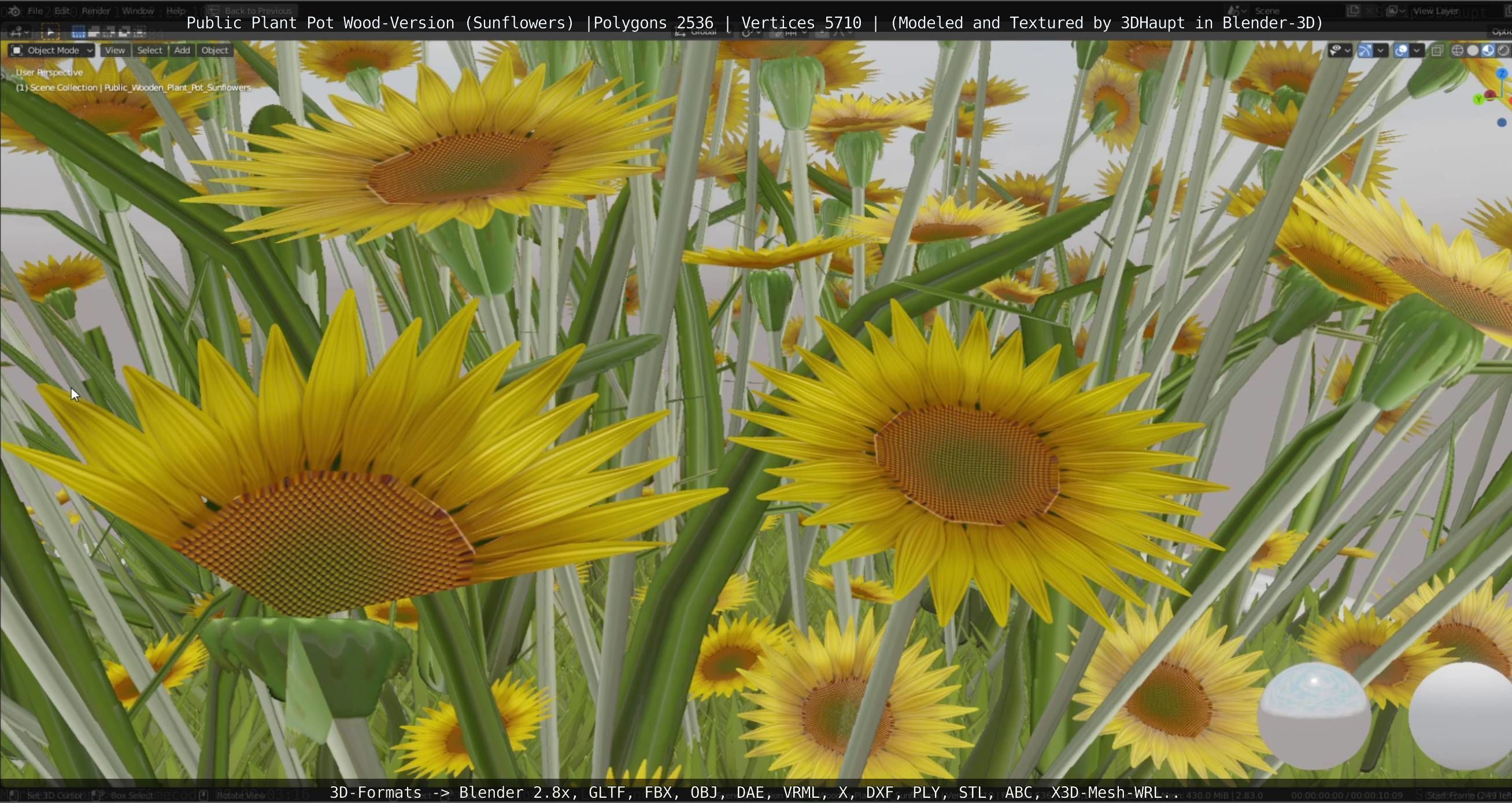Click the green Y axis gizmo handle
The image size is (1512, 803).
click(x=1479, y=100)
